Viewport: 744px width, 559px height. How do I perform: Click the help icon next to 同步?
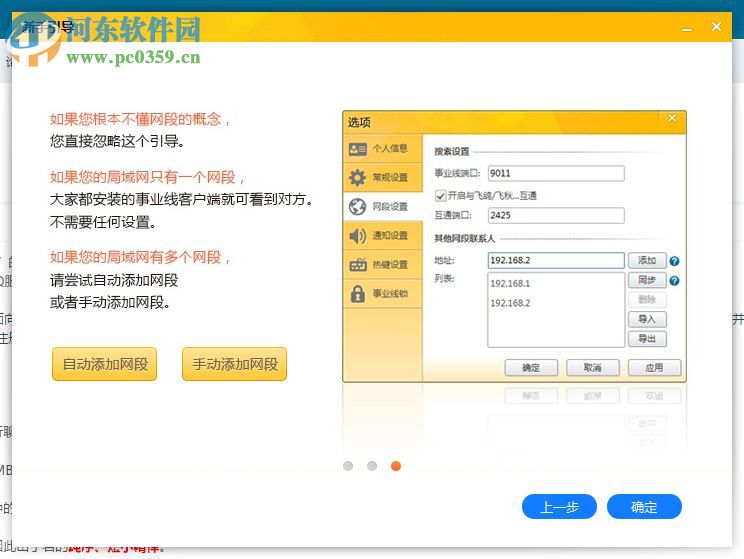pyautogui.click(x=674, y=281)
